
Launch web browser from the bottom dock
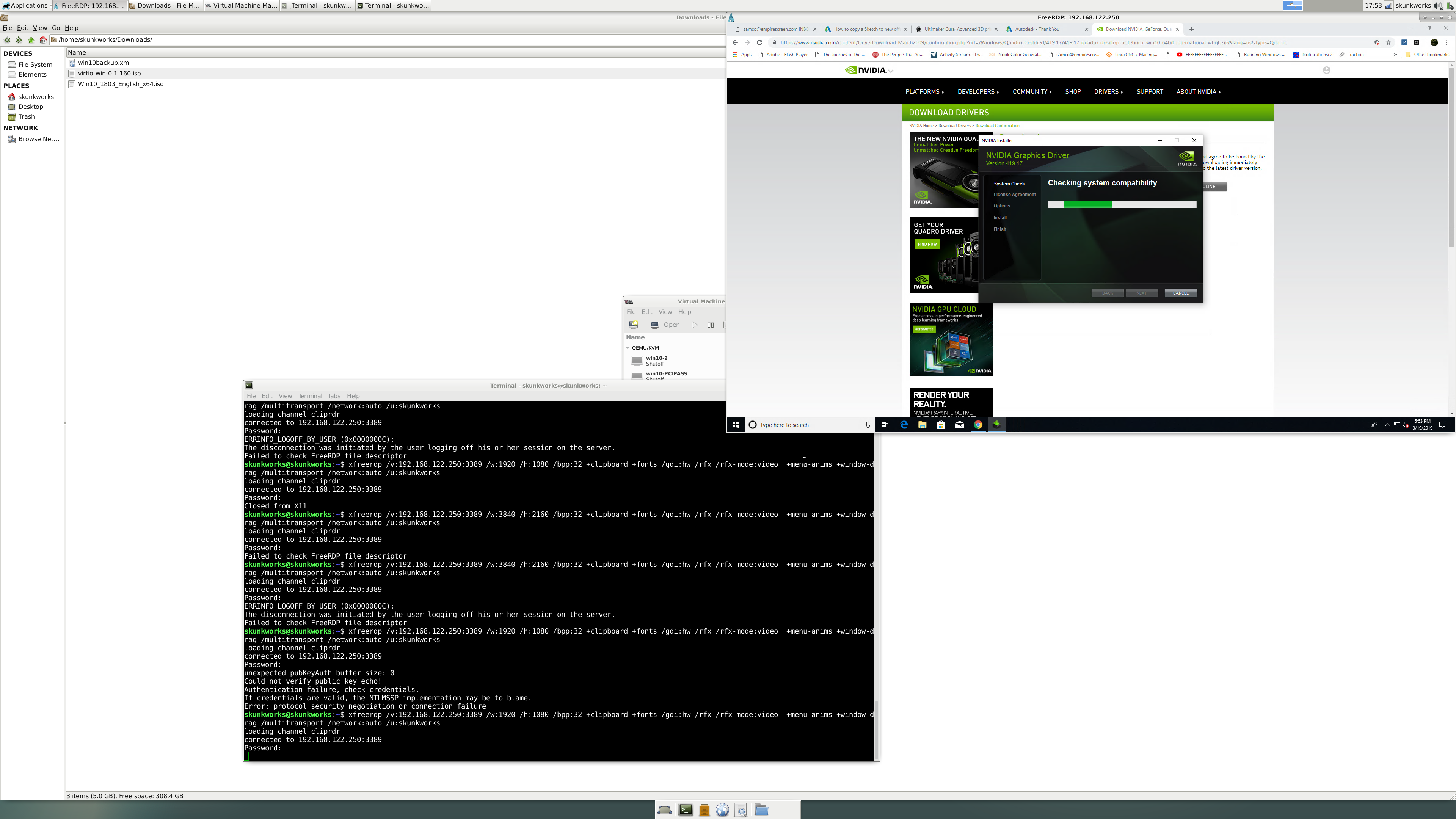coord(722,810)
